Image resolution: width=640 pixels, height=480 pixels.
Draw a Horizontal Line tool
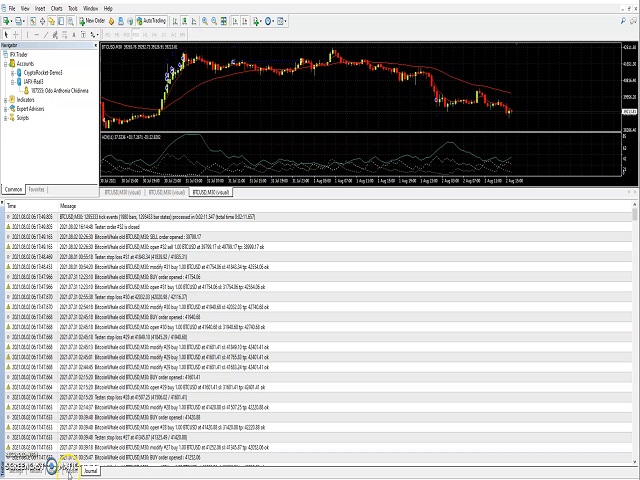pos(37,35)
